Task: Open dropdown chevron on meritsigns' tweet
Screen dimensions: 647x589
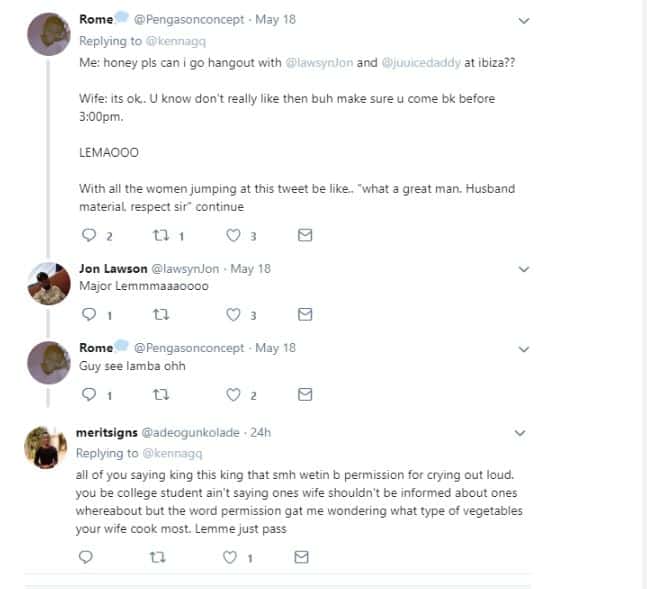Action: point(519,434)
